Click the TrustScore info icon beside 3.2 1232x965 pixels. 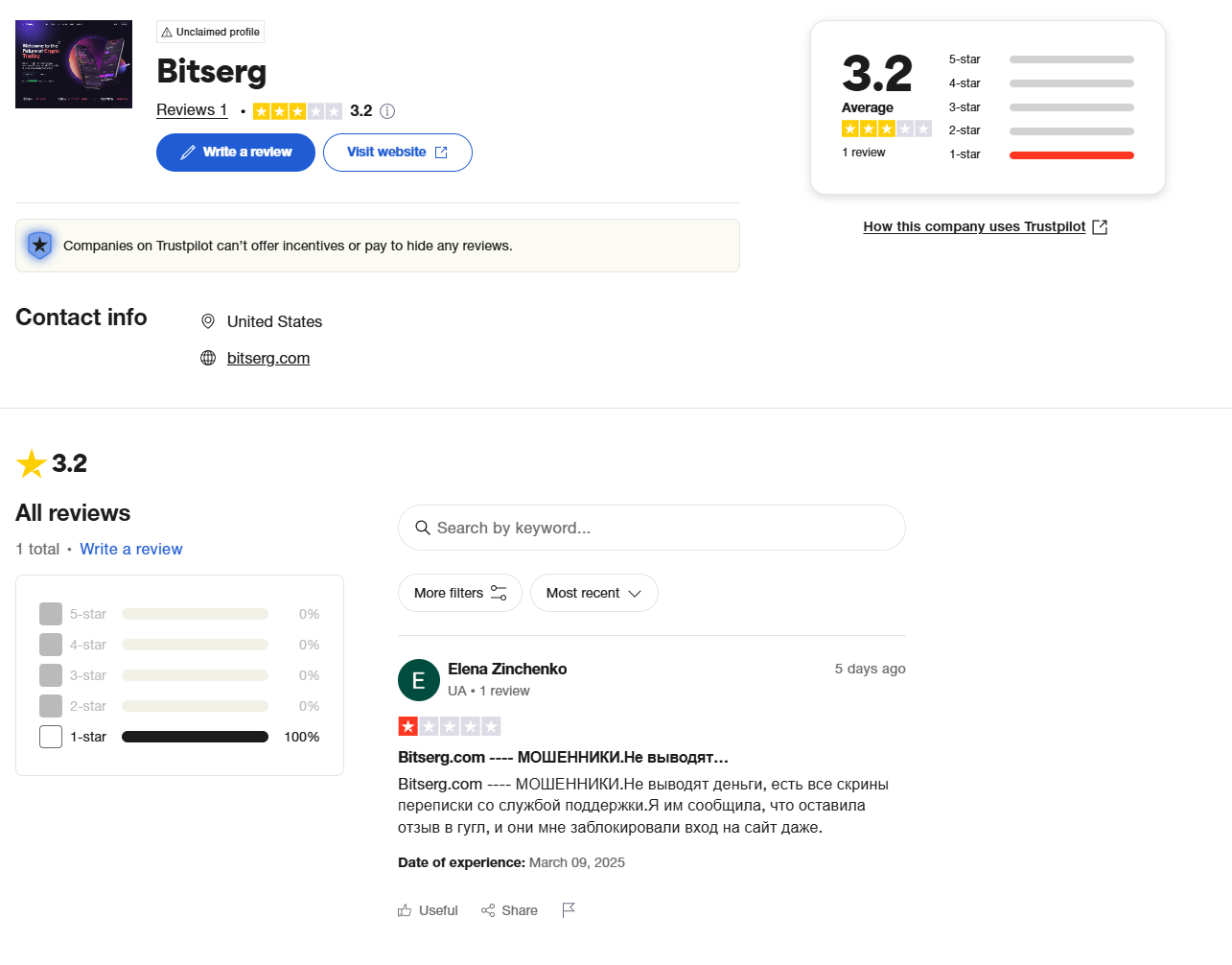(x=387, y=111)
